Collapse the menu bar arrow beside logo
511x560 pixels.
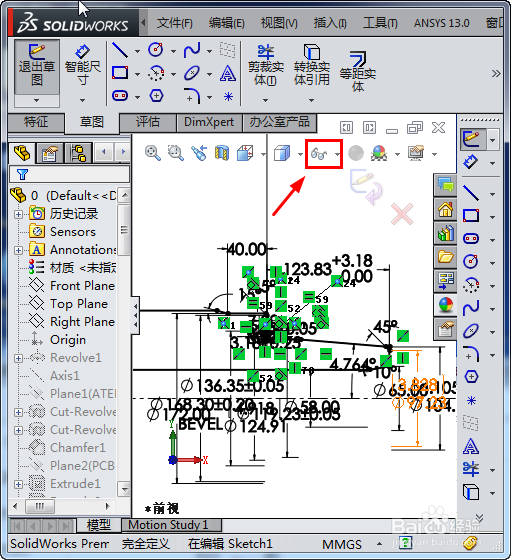pos(143,23)
